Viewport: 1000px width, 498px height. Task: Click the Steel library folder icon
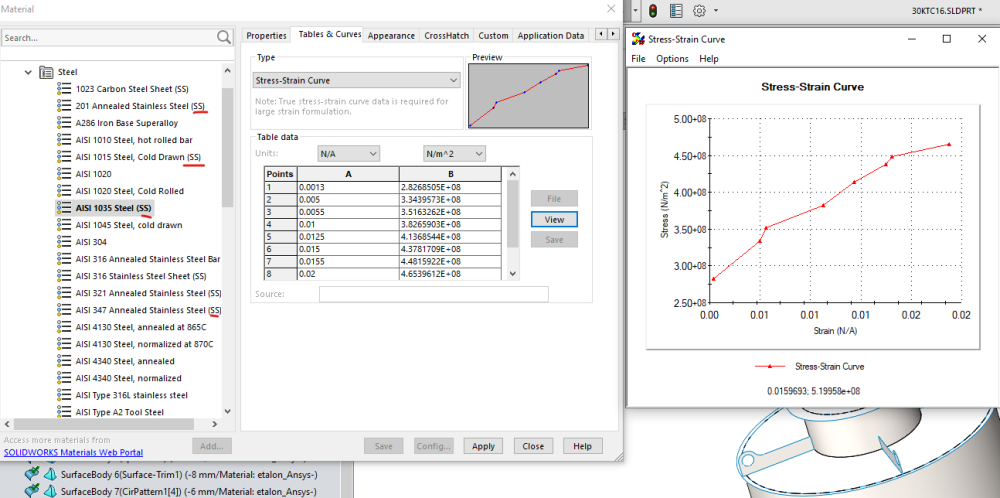coord(46,72)
